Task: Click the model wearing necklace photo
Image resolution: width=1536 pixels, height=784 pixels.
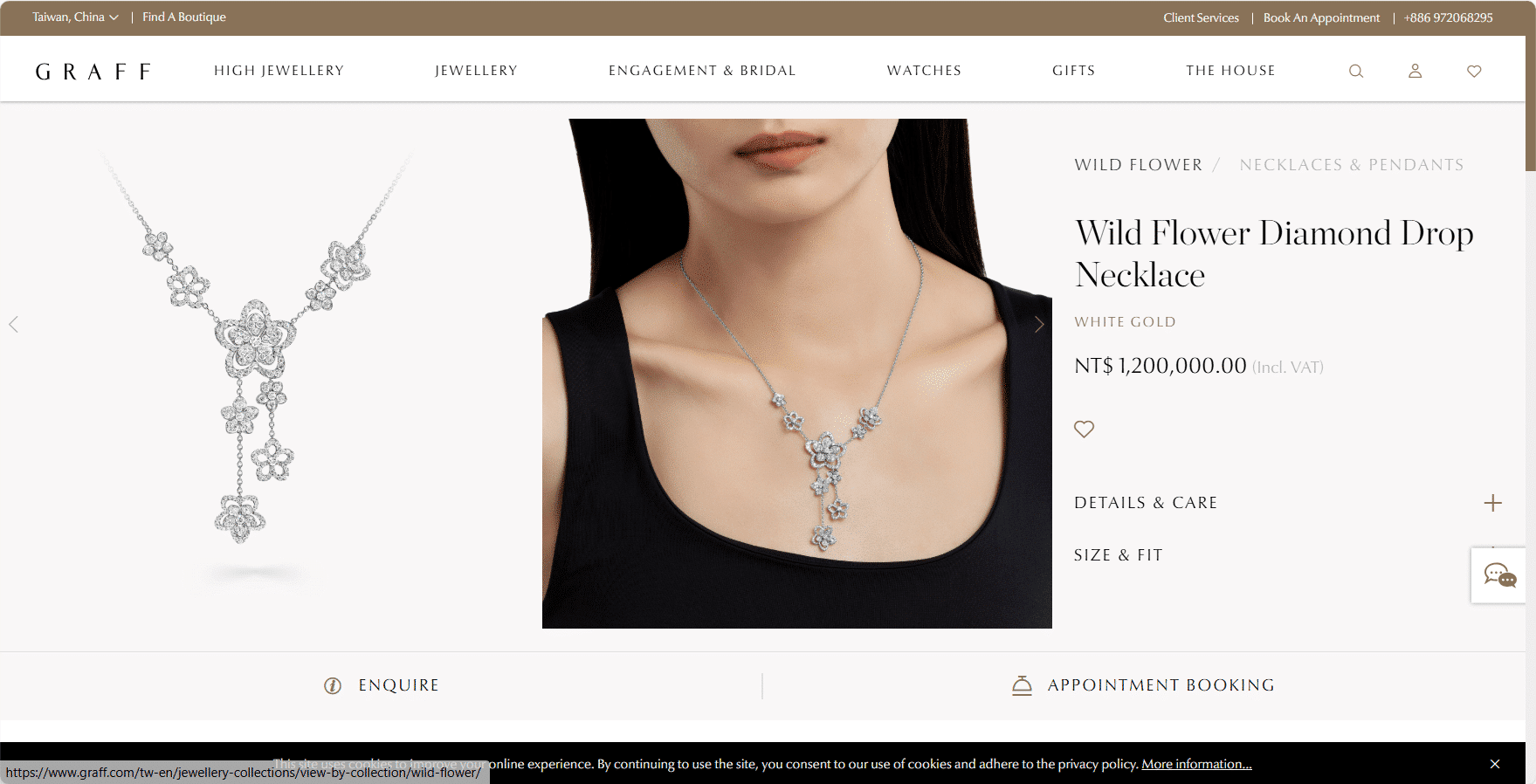Action: tap(797, 374)
